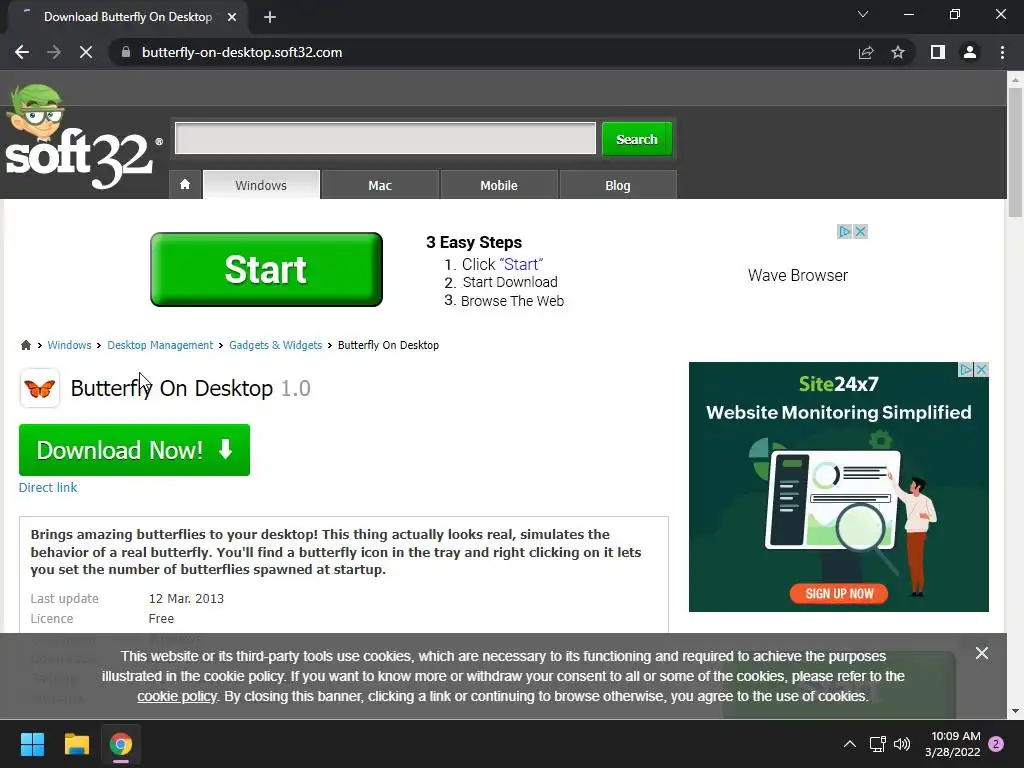Open the cookie policy link
Image resolution: width=1024 pixels, height=768 pixels.
tap(176, 696)
